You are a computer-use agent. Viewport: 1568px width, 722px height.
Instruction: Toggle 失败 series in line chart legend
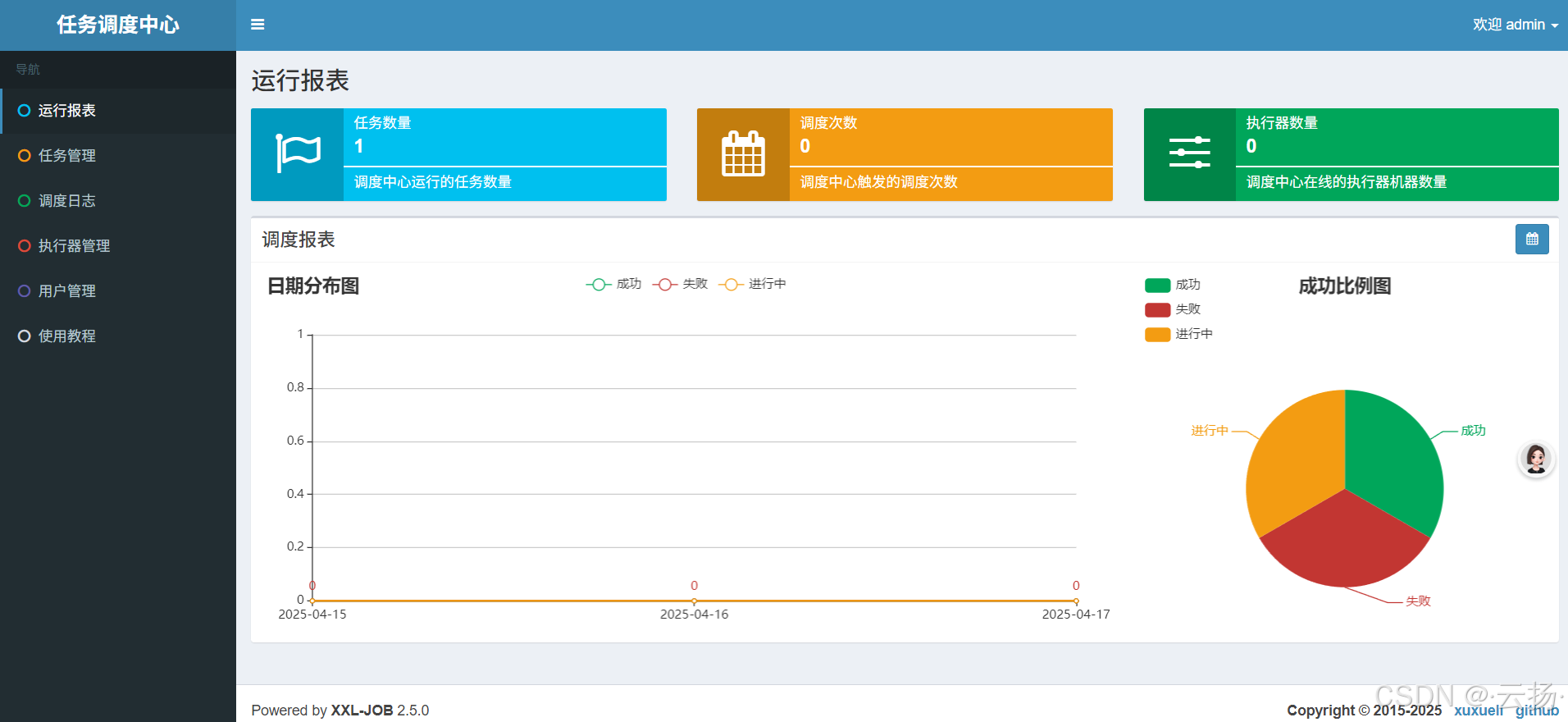tap(680, 284)
